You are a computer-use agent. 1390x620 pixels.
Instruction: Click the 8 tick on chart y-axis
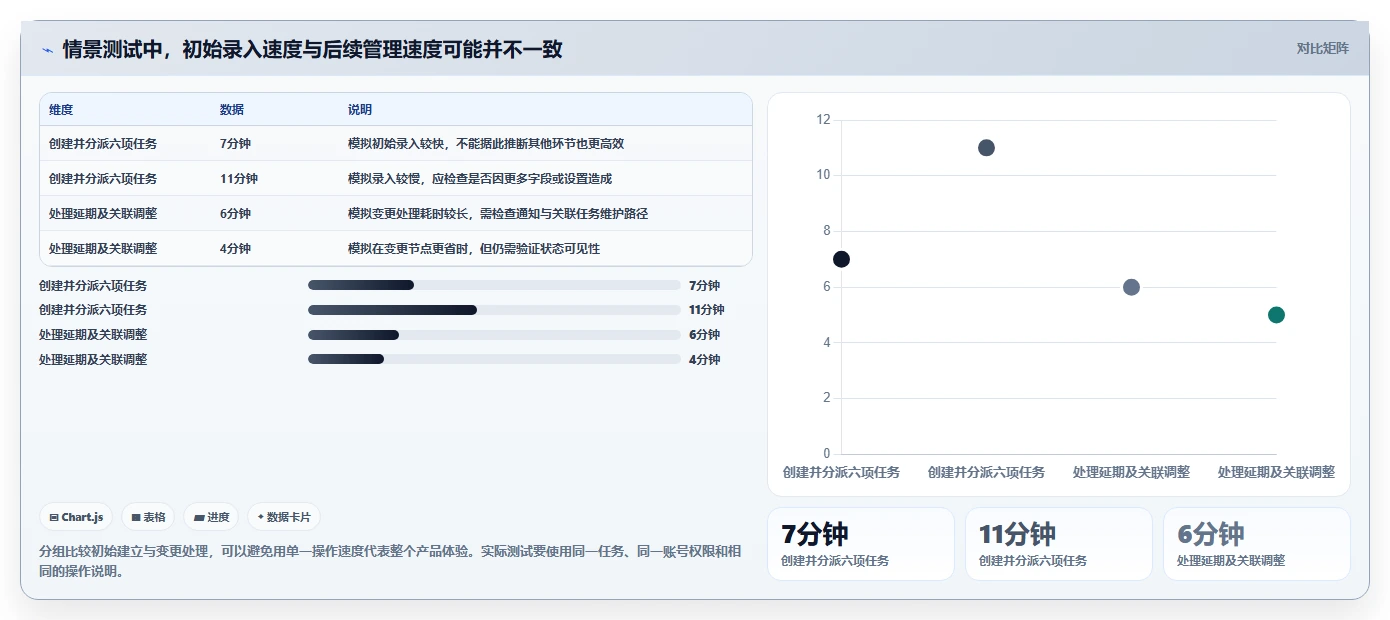click(827, 231)
